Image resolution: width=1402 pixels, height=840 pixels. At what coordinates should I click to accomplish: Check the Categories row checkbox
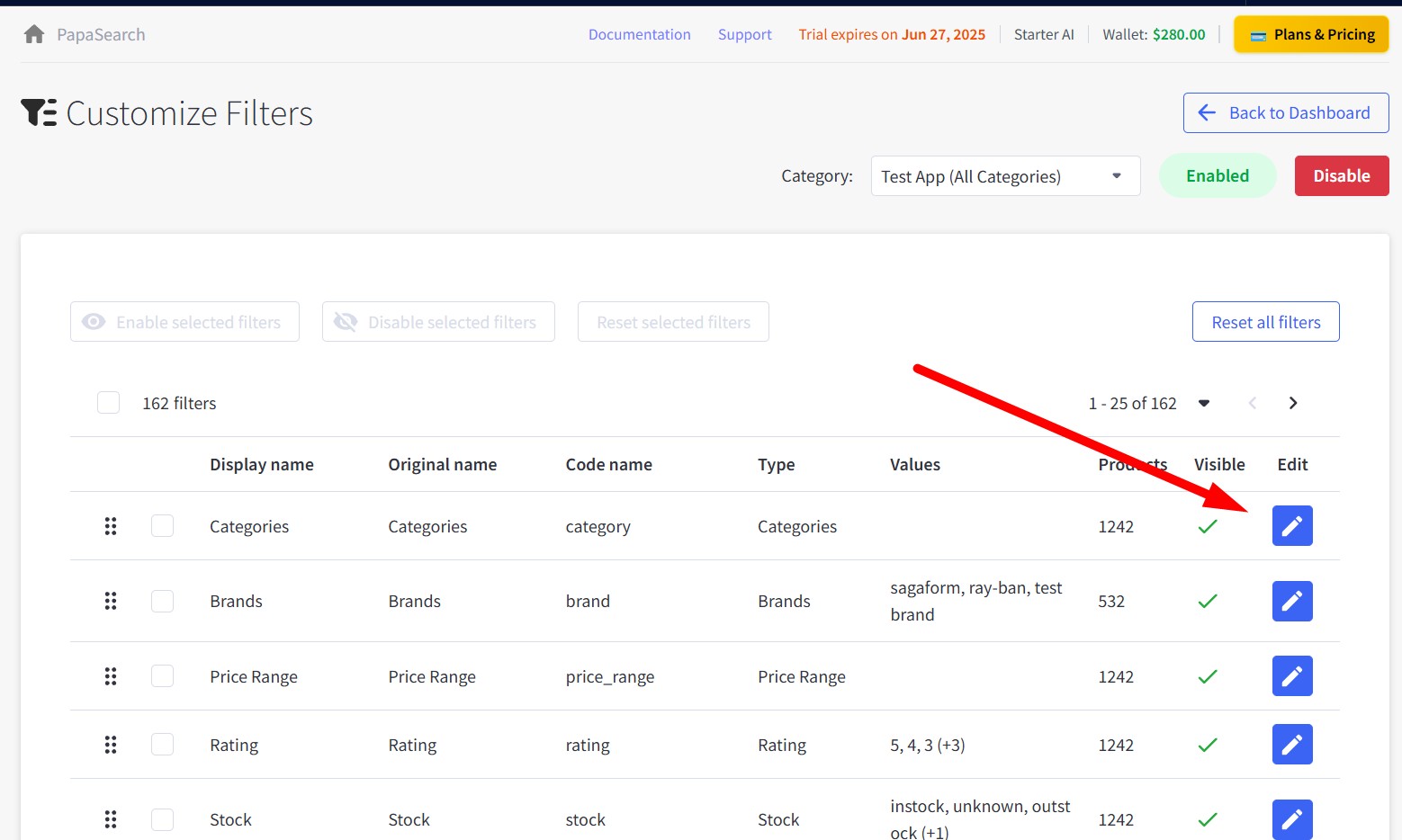163,526
